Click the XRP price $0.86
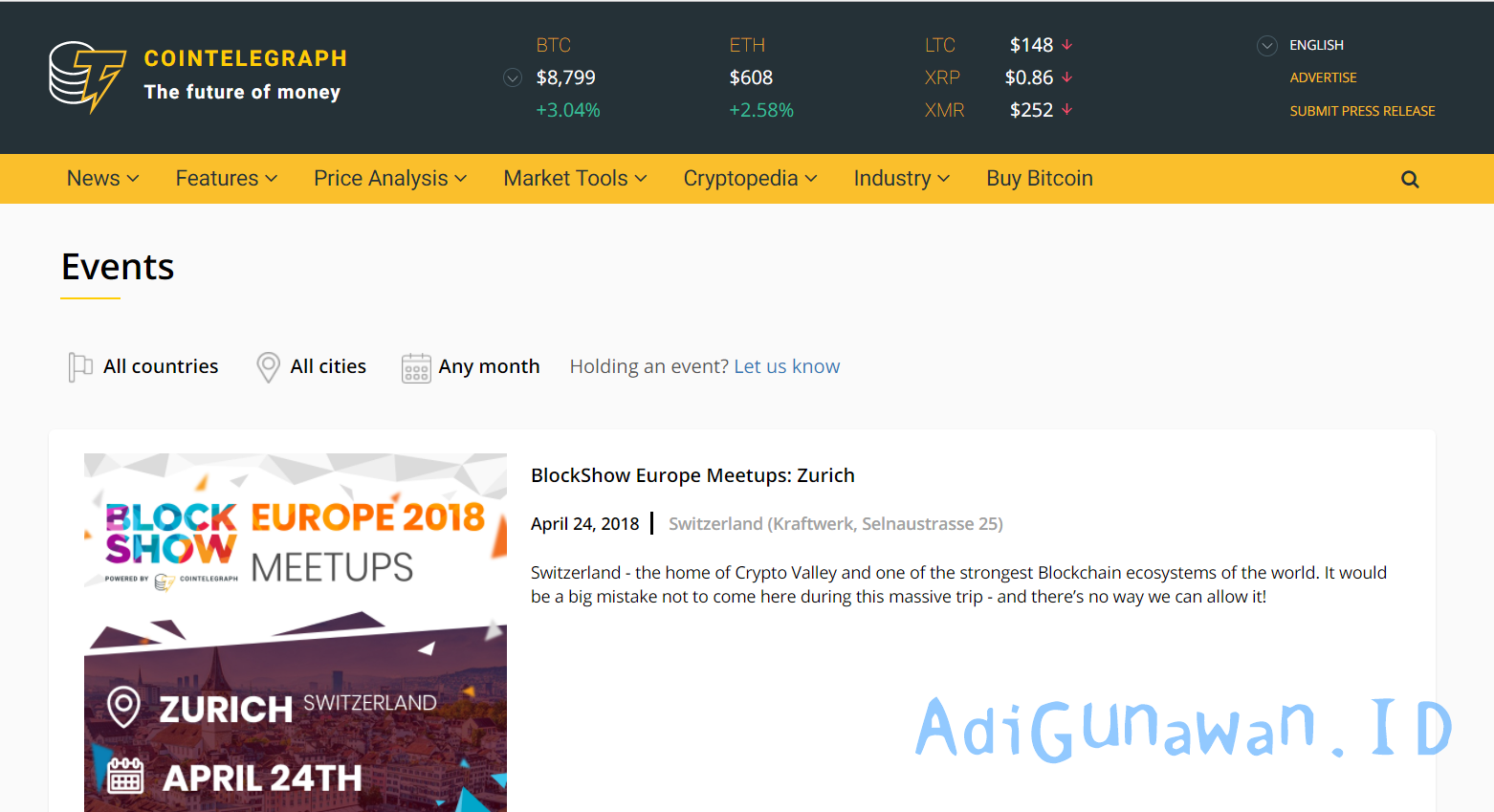Screen dimensions: 1494x812 [1029, 77]
